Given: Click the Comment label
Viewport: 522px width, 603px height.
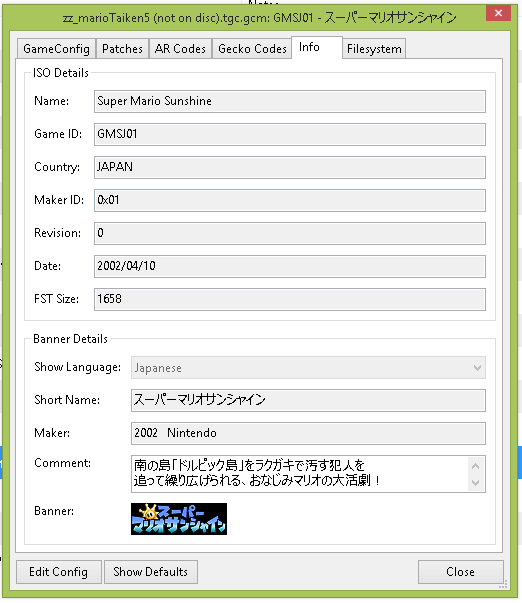Looking at the screenshot, I should pyautogui.click(x=63, y=463).
